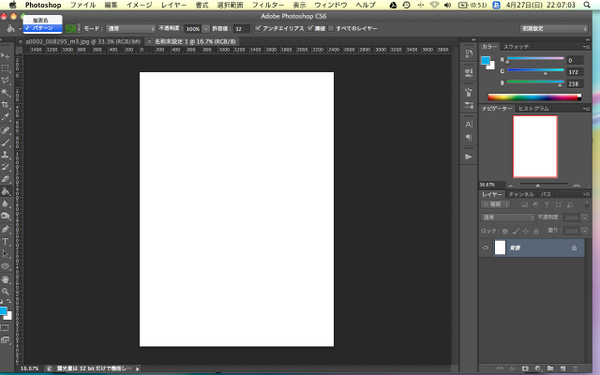Viewport: 600px width, 375px height.
Task: Click the color spectrum ramp bar
Action: (535, 97)
